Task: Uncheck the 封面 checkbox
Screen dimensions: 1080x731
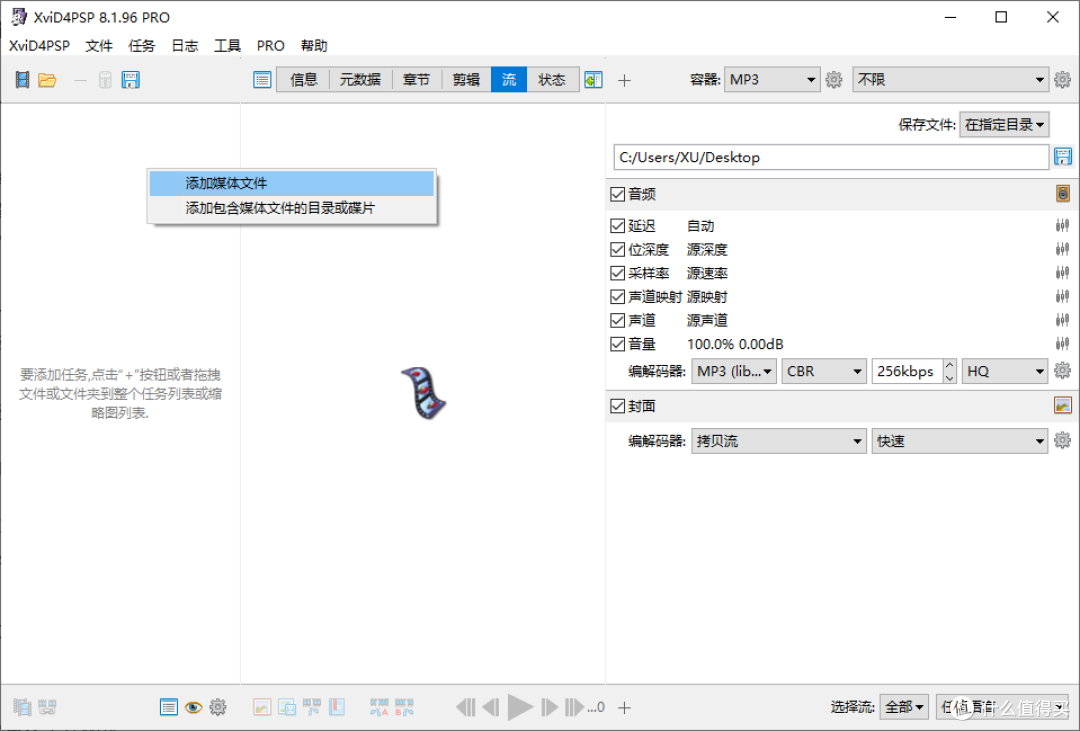Action: (617, 406)
